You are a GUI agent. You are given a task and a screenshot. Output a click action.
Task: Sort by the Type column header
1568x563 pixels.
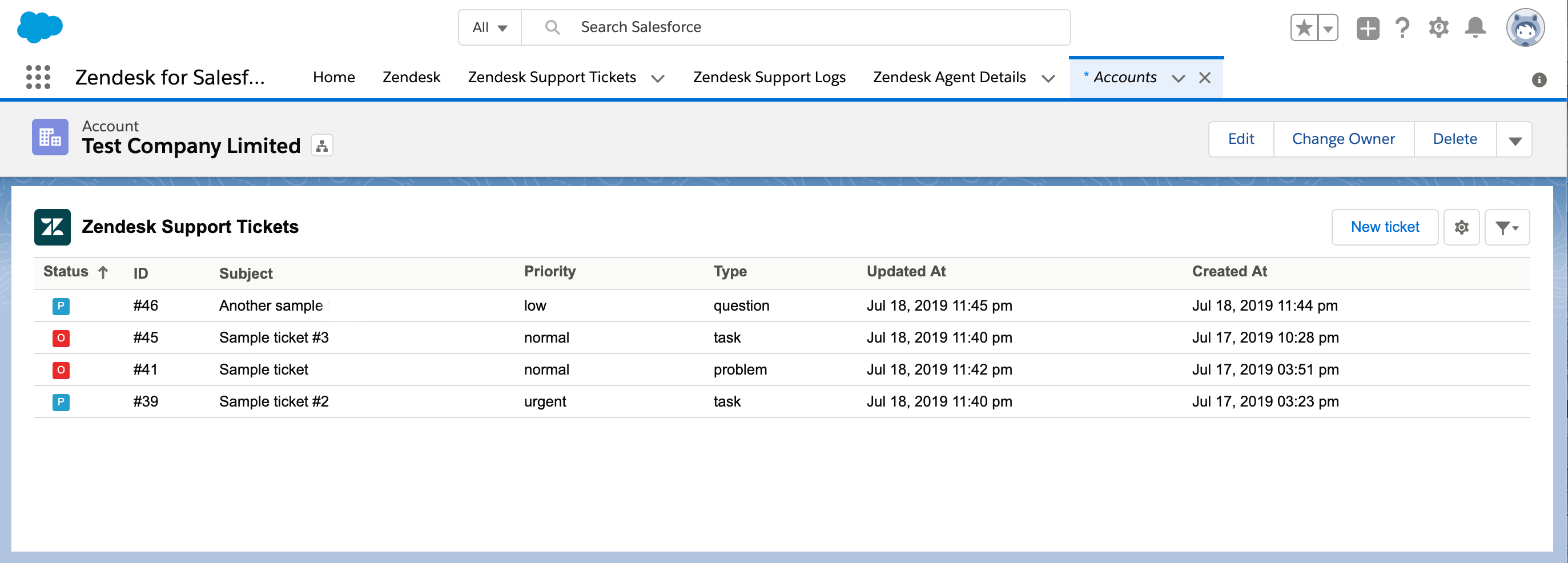tap(729, 271)
